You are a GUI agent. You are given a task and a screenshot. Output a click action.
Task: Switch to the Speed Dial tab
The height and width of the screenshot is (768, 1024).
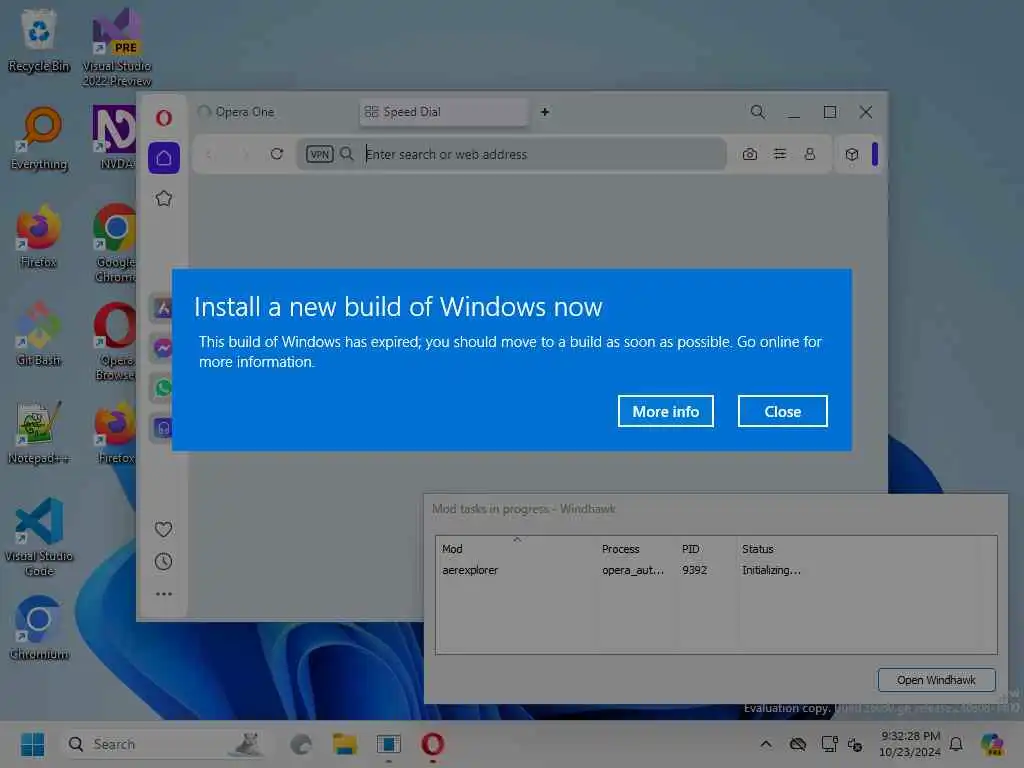[444, 112]
